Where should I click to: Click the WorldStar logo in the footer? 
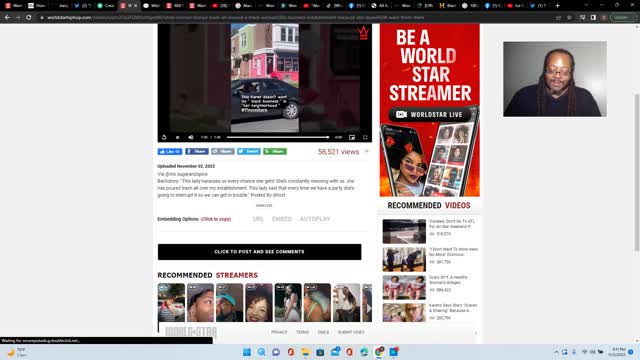(x=191, y=332)
